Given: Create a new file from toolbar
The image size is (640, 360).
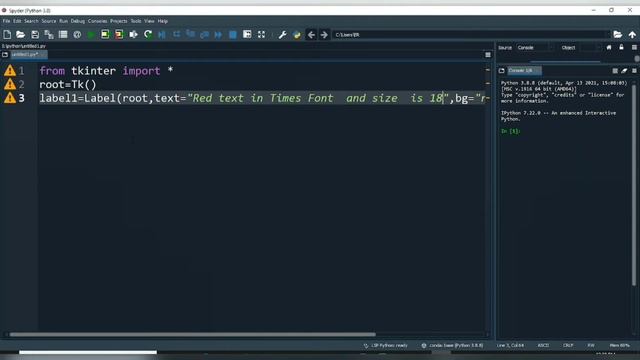Looking at the screenshot, I should coord(7,35).
